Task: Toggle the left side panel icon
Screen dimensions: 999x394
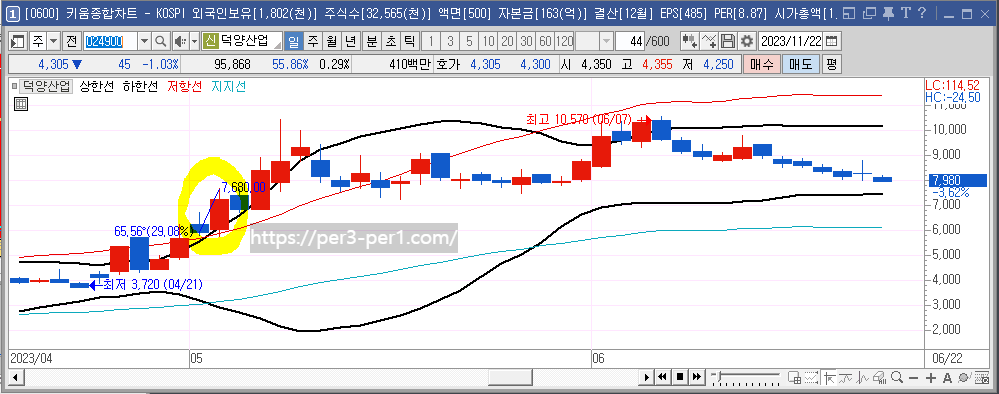Action: coord(18,41)
